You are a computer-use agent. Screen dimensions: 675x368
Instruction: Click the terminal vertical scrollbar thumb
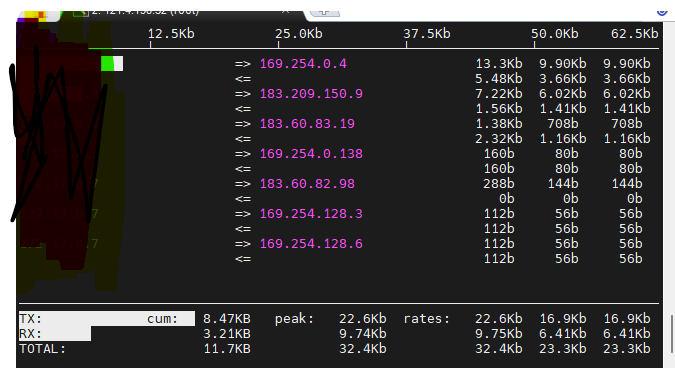[672, 334]
